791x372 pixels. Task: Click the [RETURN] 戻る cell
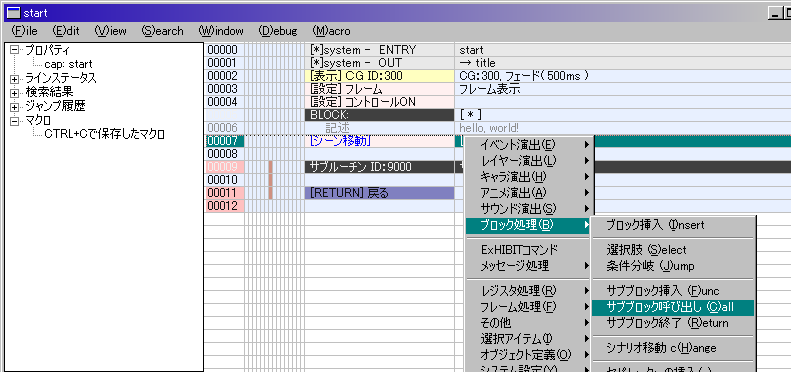click(x=379, y=193)
